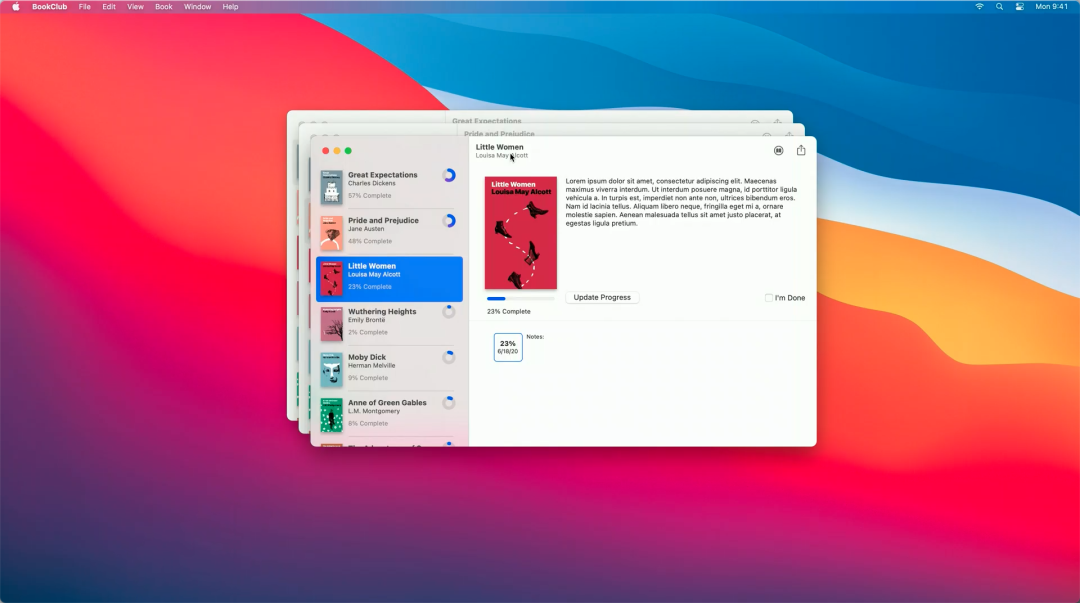1080x603 pixels.
Task: Click the '23% Complete' label below progress bar
Action: pos(508,311)
